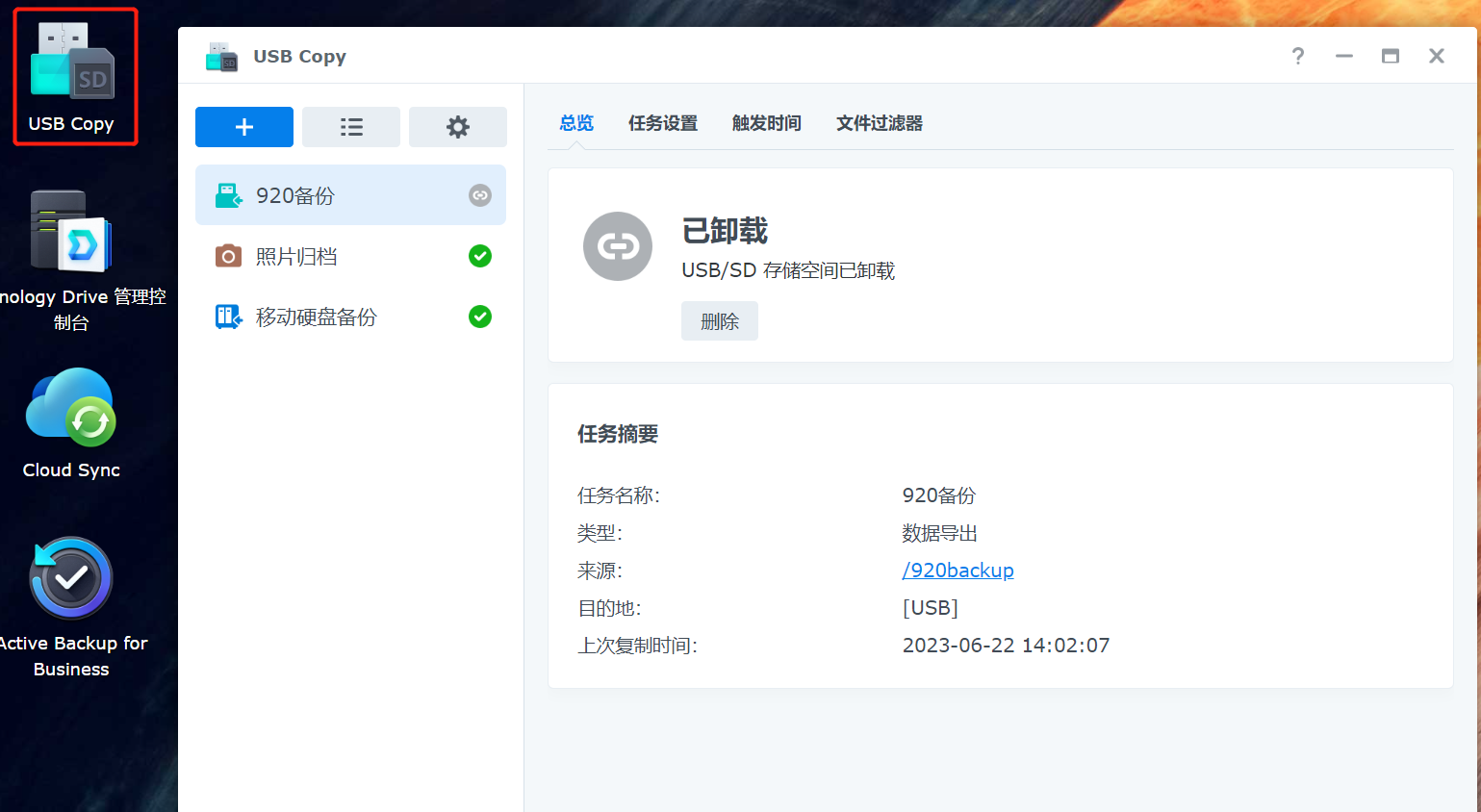The image size is (1481, 812).
Task: Maximize the USB Copy window
Action: (1391, 57)
